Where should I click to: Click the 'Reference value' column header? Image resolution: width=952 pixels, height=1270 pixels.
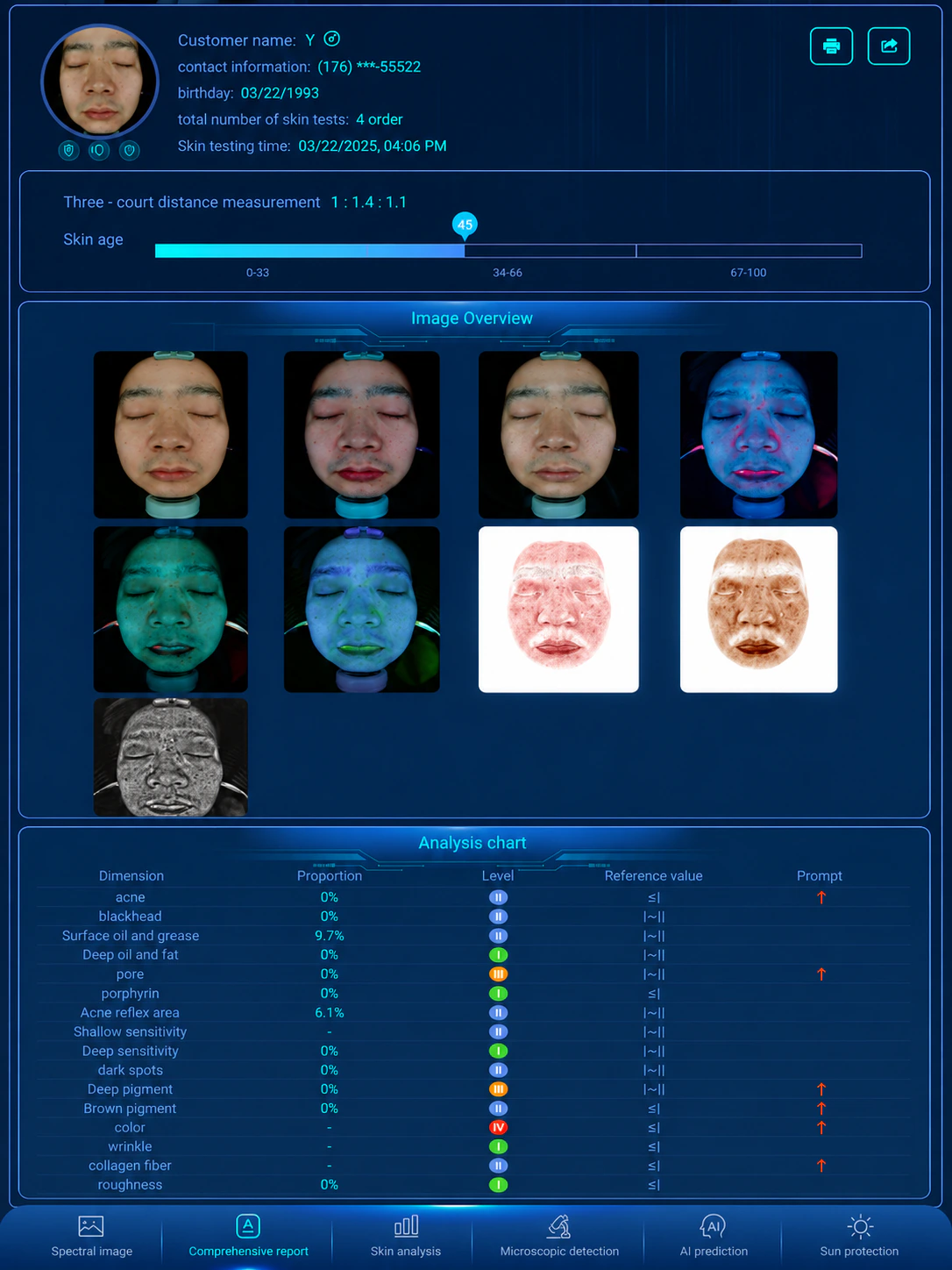pos(653,875)
